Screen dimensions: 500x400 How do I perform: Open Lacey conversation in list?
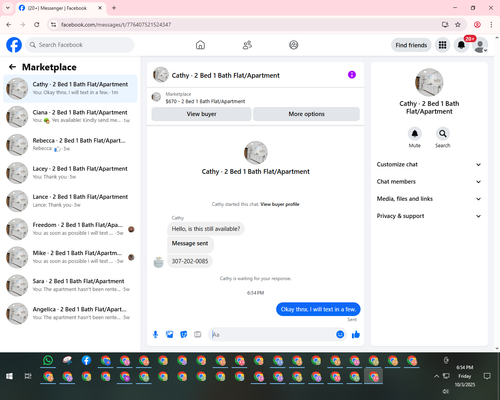tap(70, 173)
